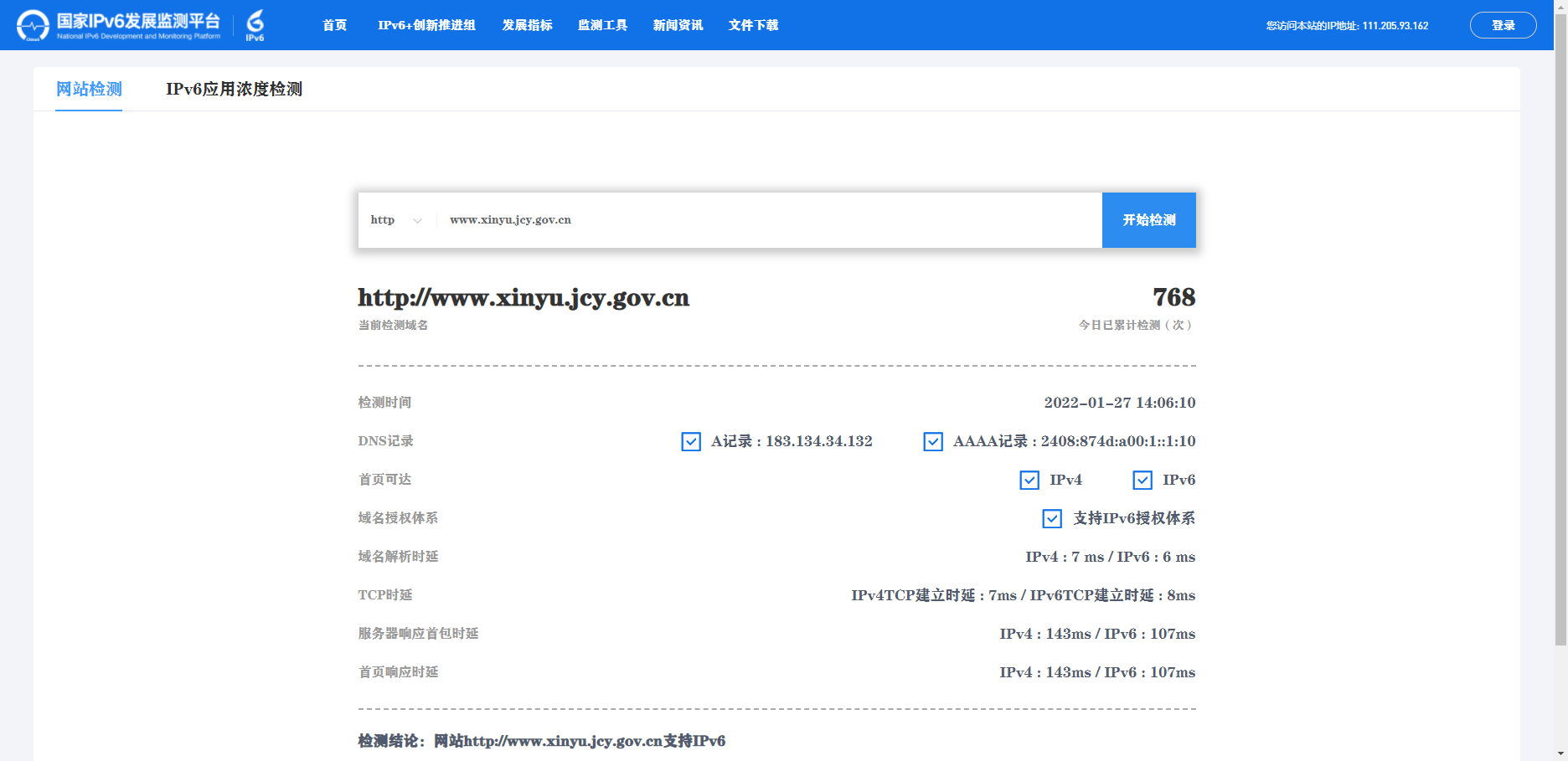Click the protocol dropdown chevron arrow
Image resolution: width=1568 pixels, height=761 pixels.
[417, 220]
